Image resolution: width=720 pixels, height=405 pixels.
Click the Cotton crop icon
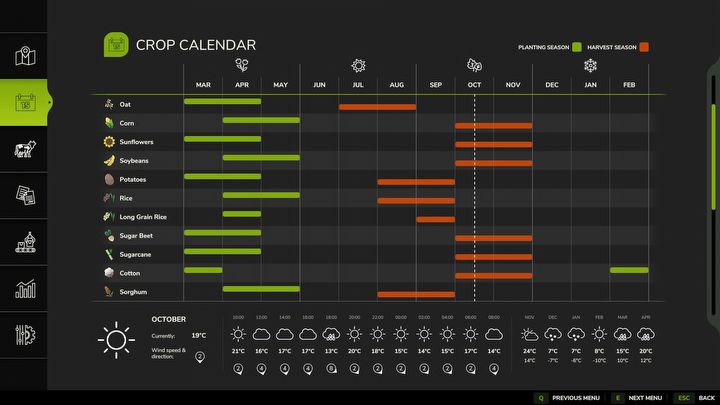click(x=109, y=273)
